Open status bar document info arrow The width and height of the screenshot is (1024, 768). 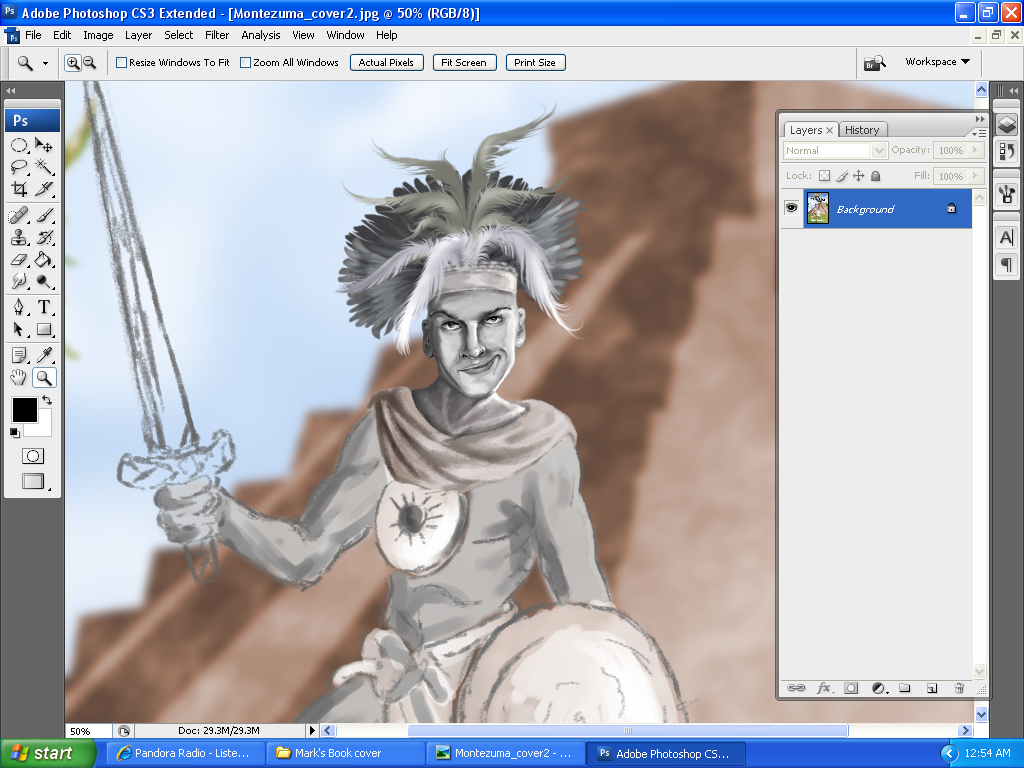(312, 730)
